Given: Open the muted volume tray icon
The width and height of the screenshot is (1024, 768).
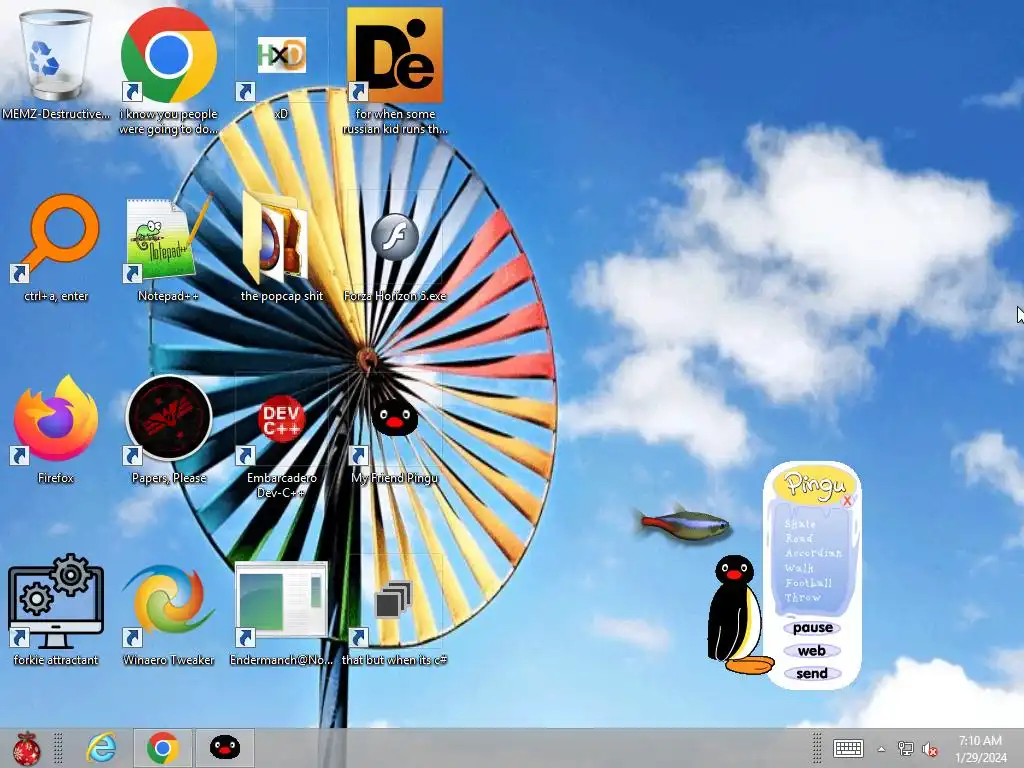Looking at the screenshot, I should click(930, 749).
